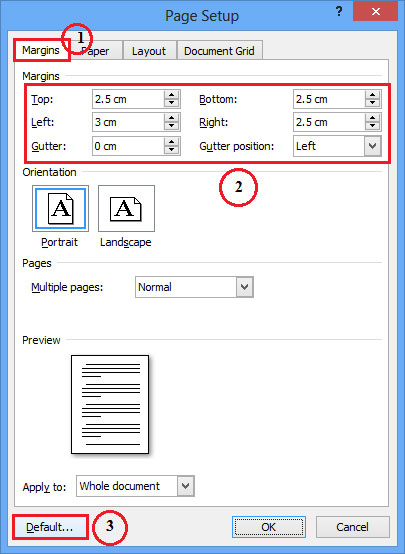Select the Margins tab
405x554 pixels.
41,50
